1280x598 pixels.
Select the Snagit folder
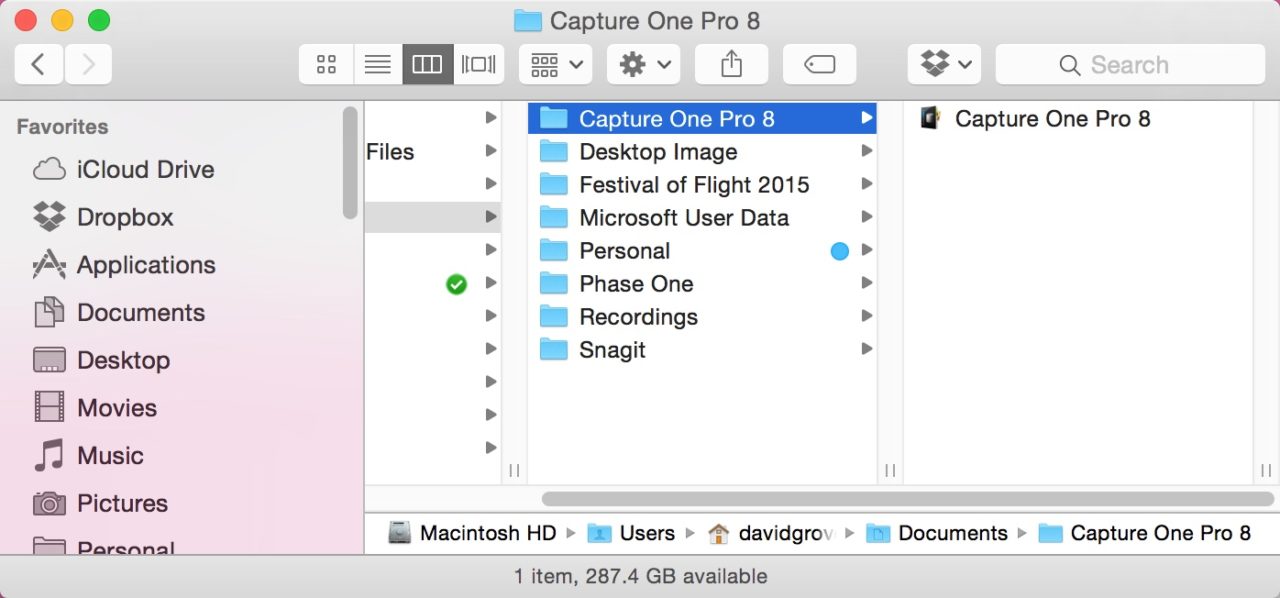click(x=702, y=350)
